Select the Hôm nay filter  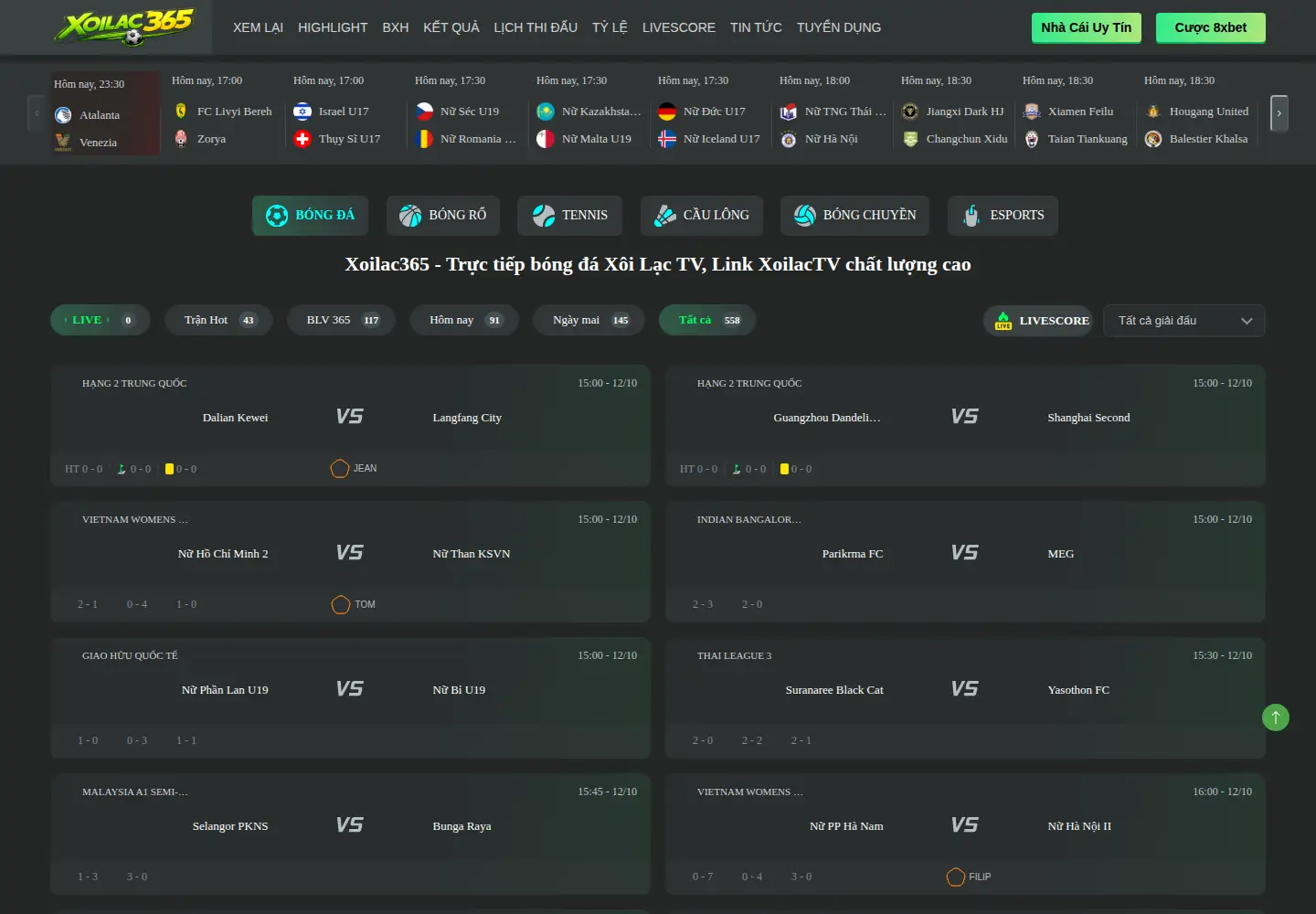464,320
